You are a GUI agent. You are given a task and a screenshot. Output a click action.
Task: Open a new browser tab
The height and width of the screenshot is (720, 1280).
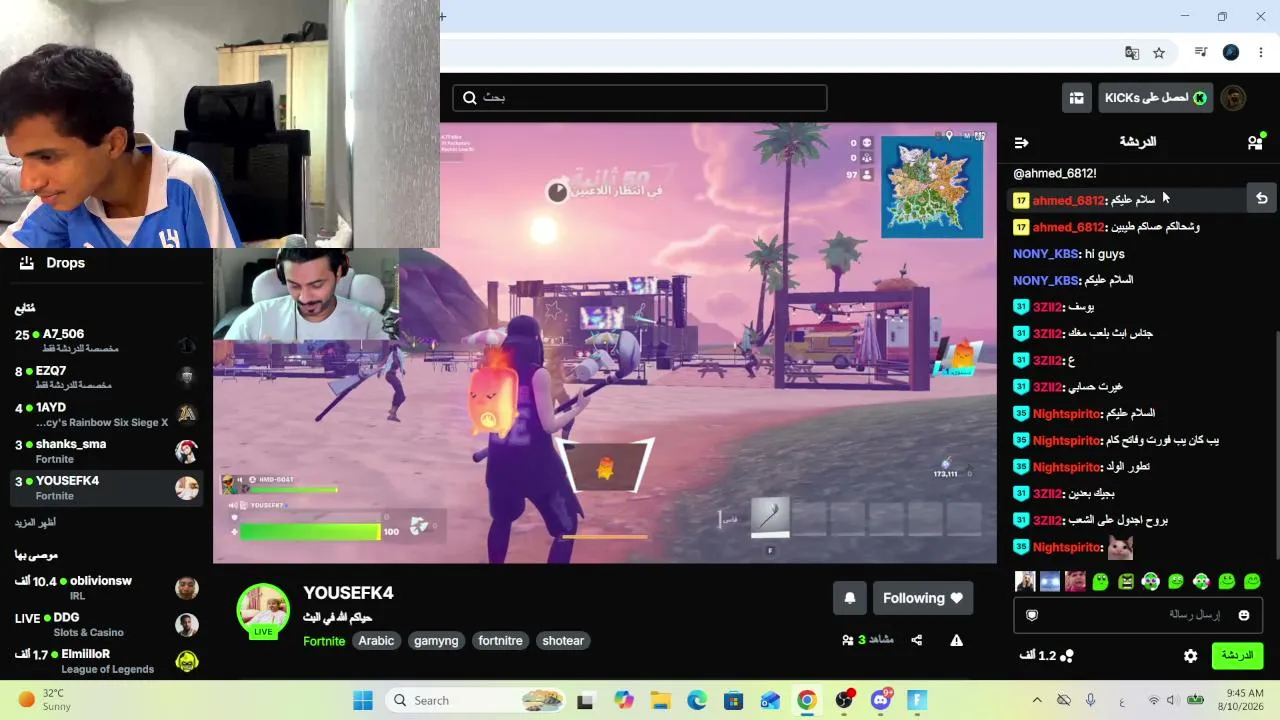(x=442, y=16)
